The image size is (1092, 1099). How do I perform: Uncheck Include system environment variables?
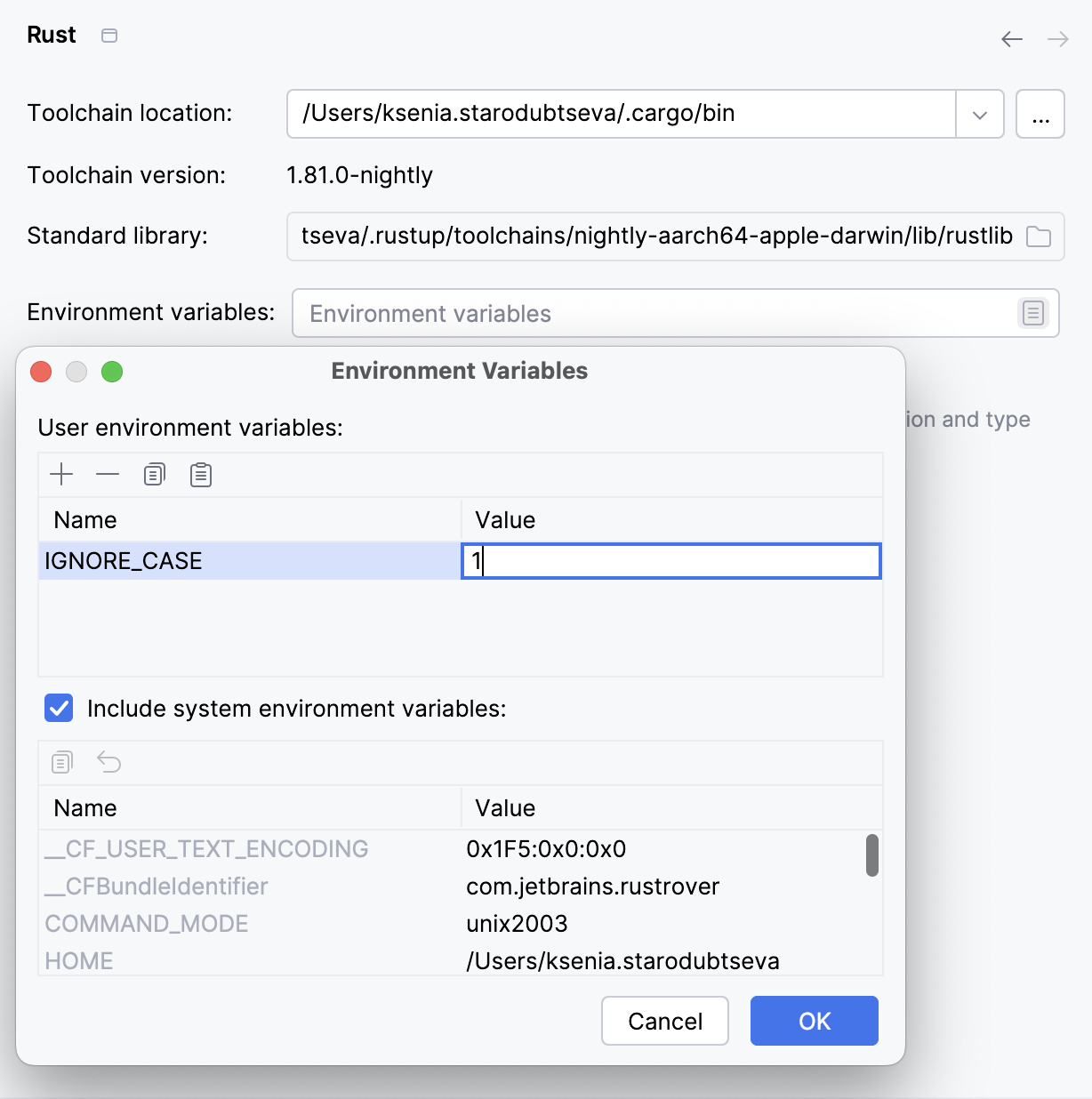coord(59,709)
